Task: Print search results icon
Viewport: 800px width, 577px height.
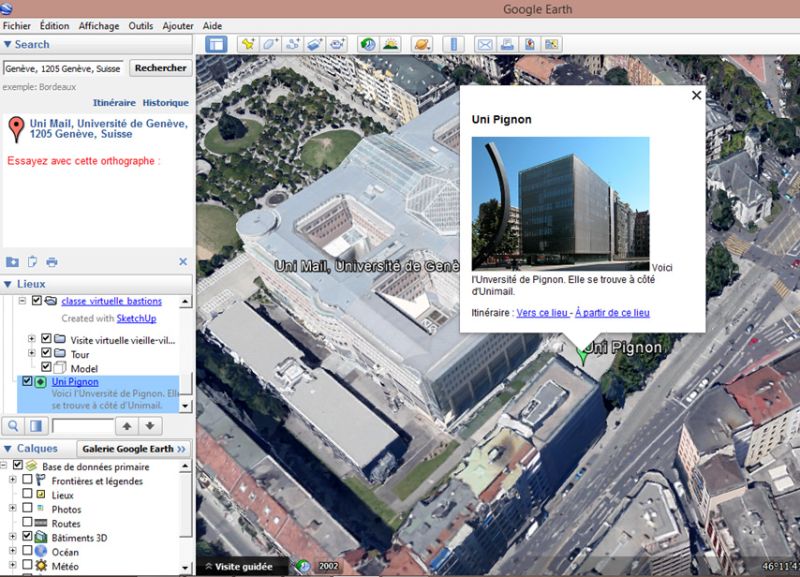Action: (52, 262)
